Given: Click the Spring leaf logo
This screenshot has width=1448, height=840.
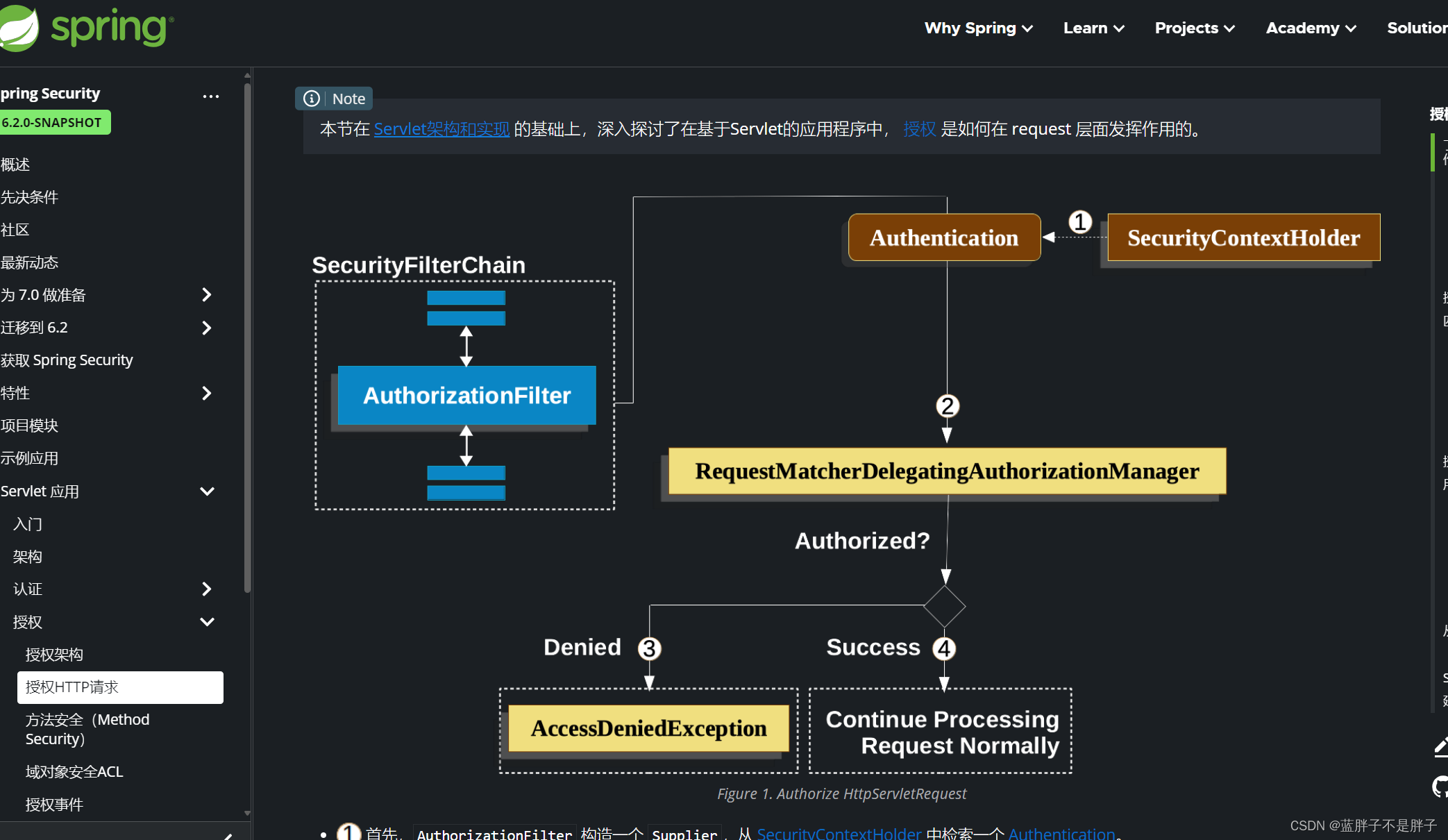Looking at the screenshot, I should coord(18,28).
